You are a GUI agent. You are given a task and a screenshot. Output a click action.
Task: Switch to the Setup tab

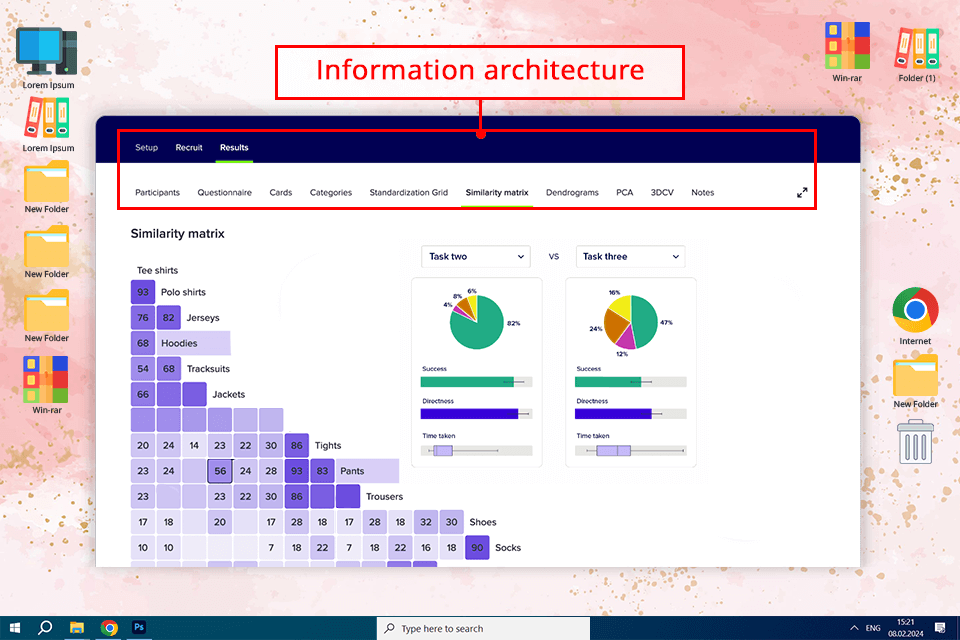click(x=146, y=148)
